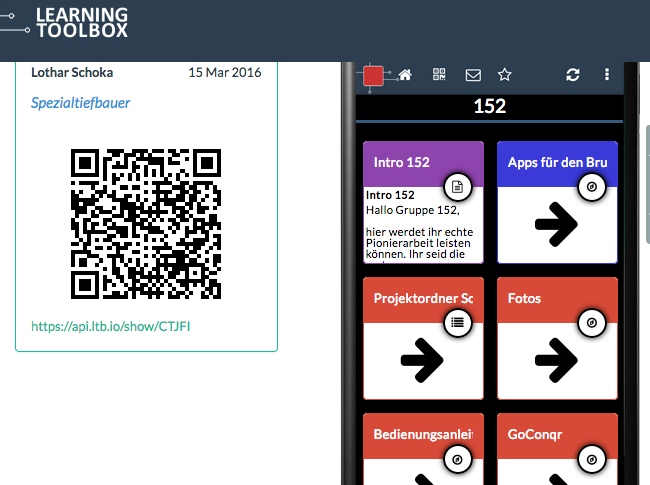This screenshot has width=650, height=485.
Task: Click the compass badge on GoConqr tile
Action: (592, 459)
